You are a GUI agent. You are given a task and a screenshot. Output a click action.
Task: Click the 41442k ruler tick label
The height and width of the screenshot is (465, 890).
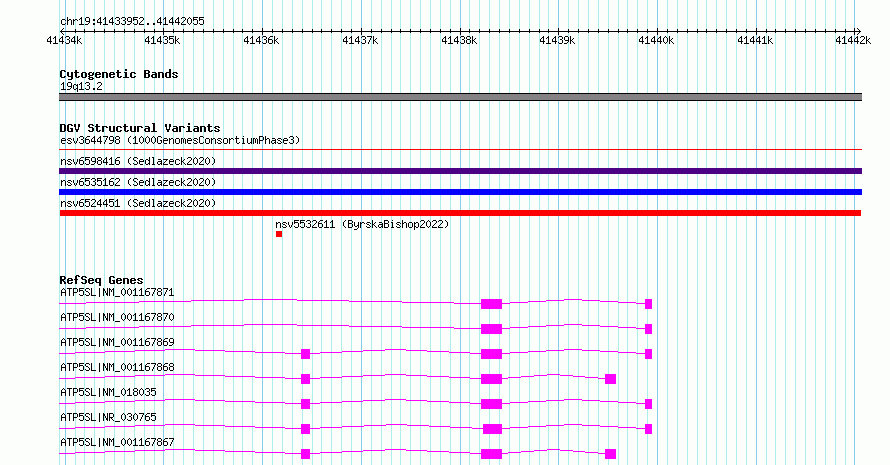tap(853, 40)
